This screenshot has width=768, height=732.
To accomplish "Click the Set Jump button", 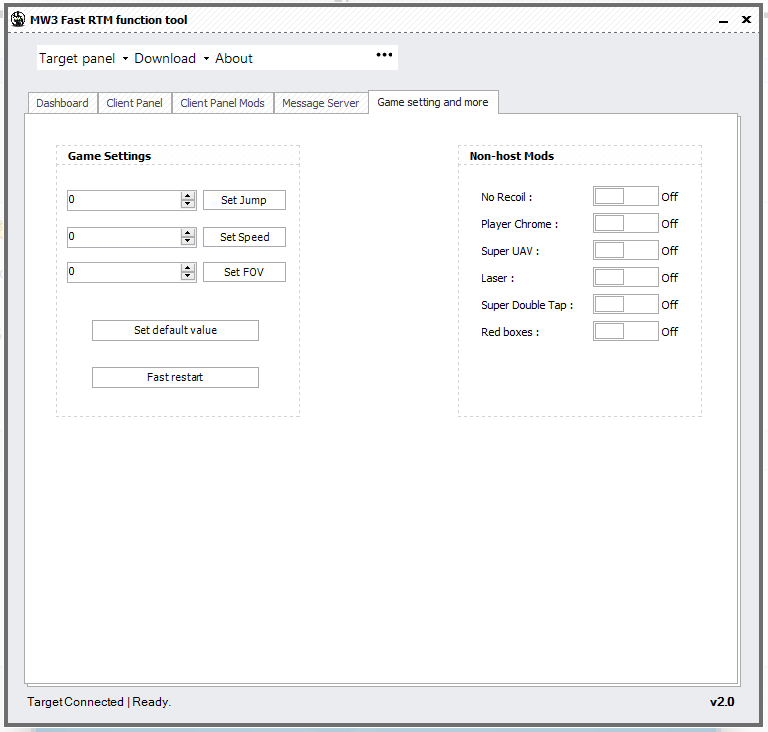I will (x=244, y=200).
